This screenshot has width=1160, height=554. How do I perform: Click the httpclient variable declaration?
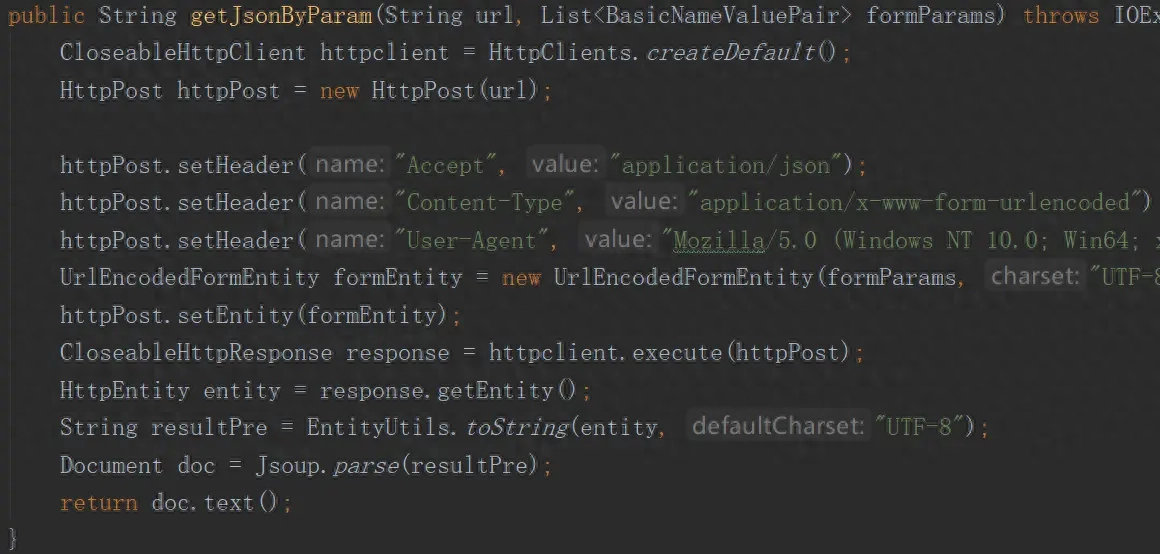tap(384, 53)
